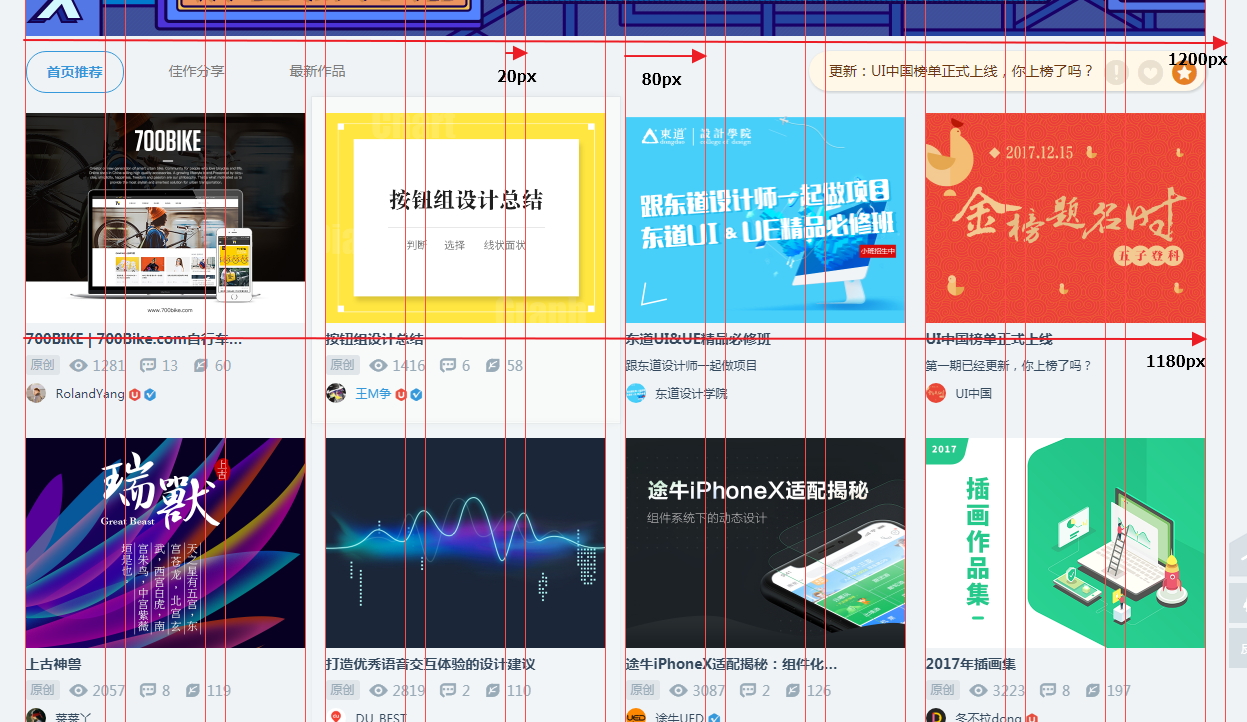Click the blue verified badge beside 王M争
1247x722 pixels.
point(416,394)
